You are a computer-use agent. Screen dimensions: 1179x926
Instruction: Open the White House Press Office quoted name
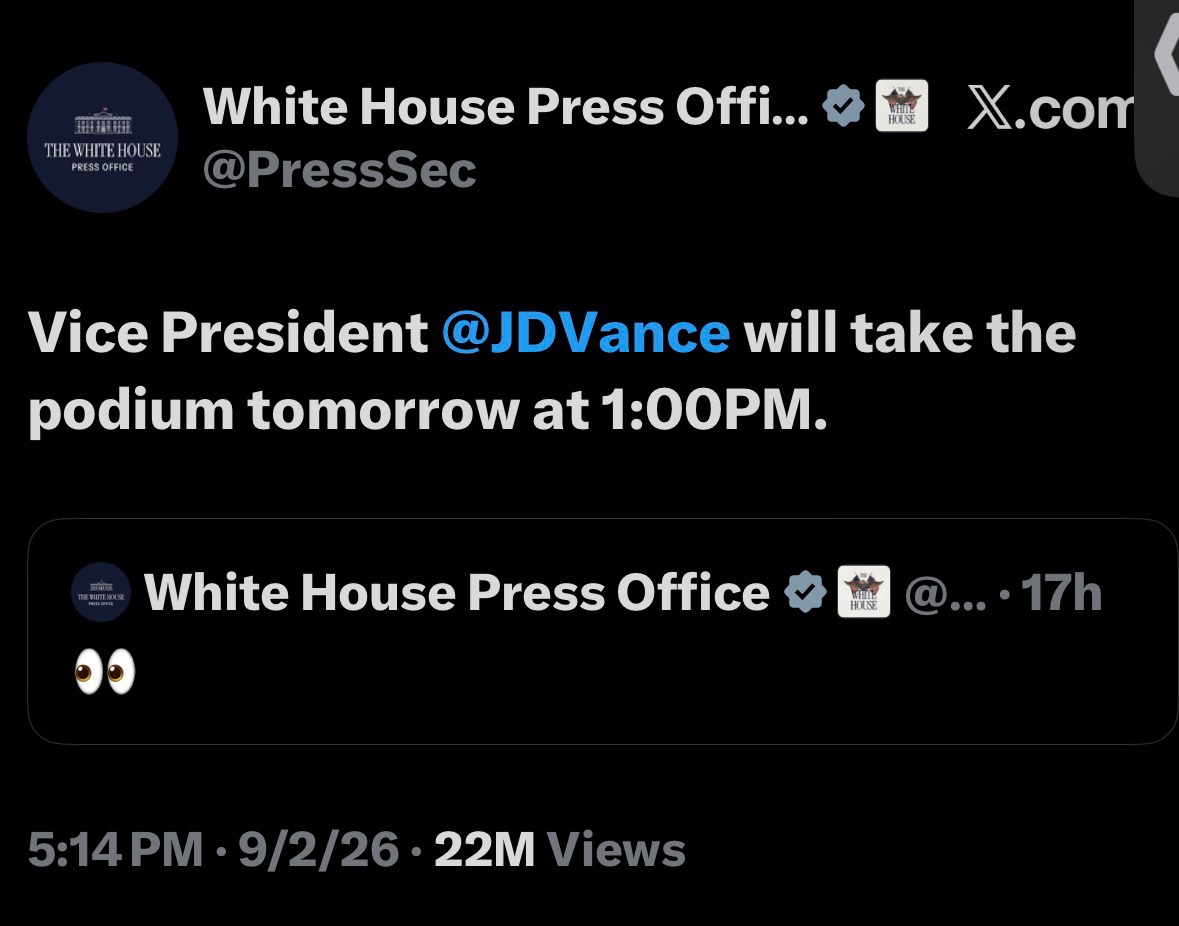tap(456, 592)
